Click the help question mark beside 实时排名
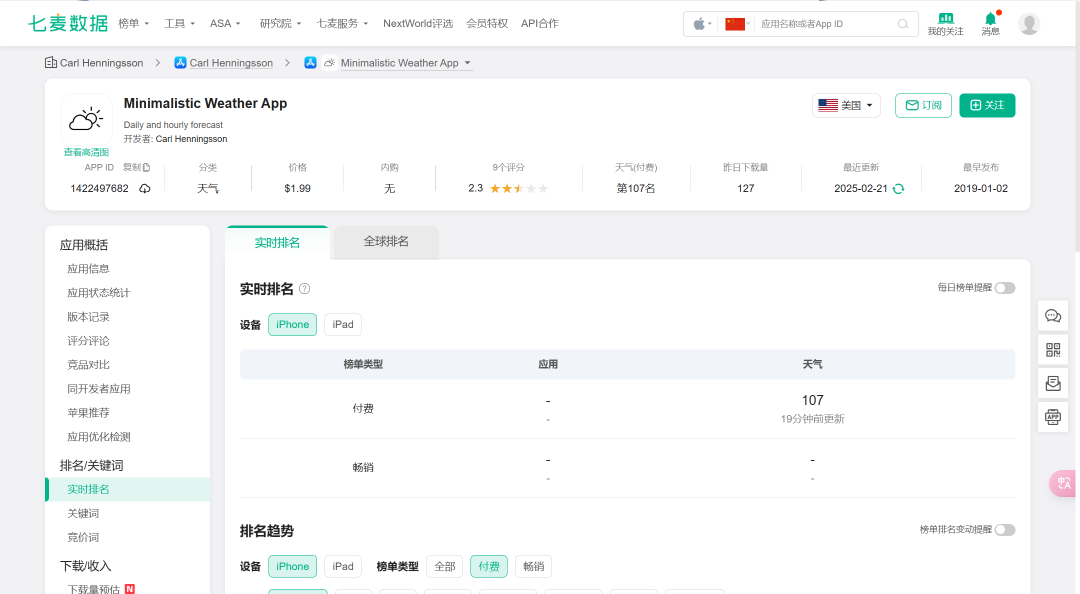The width and height of the screenshot is (1080, 594). tap(304, 289)
